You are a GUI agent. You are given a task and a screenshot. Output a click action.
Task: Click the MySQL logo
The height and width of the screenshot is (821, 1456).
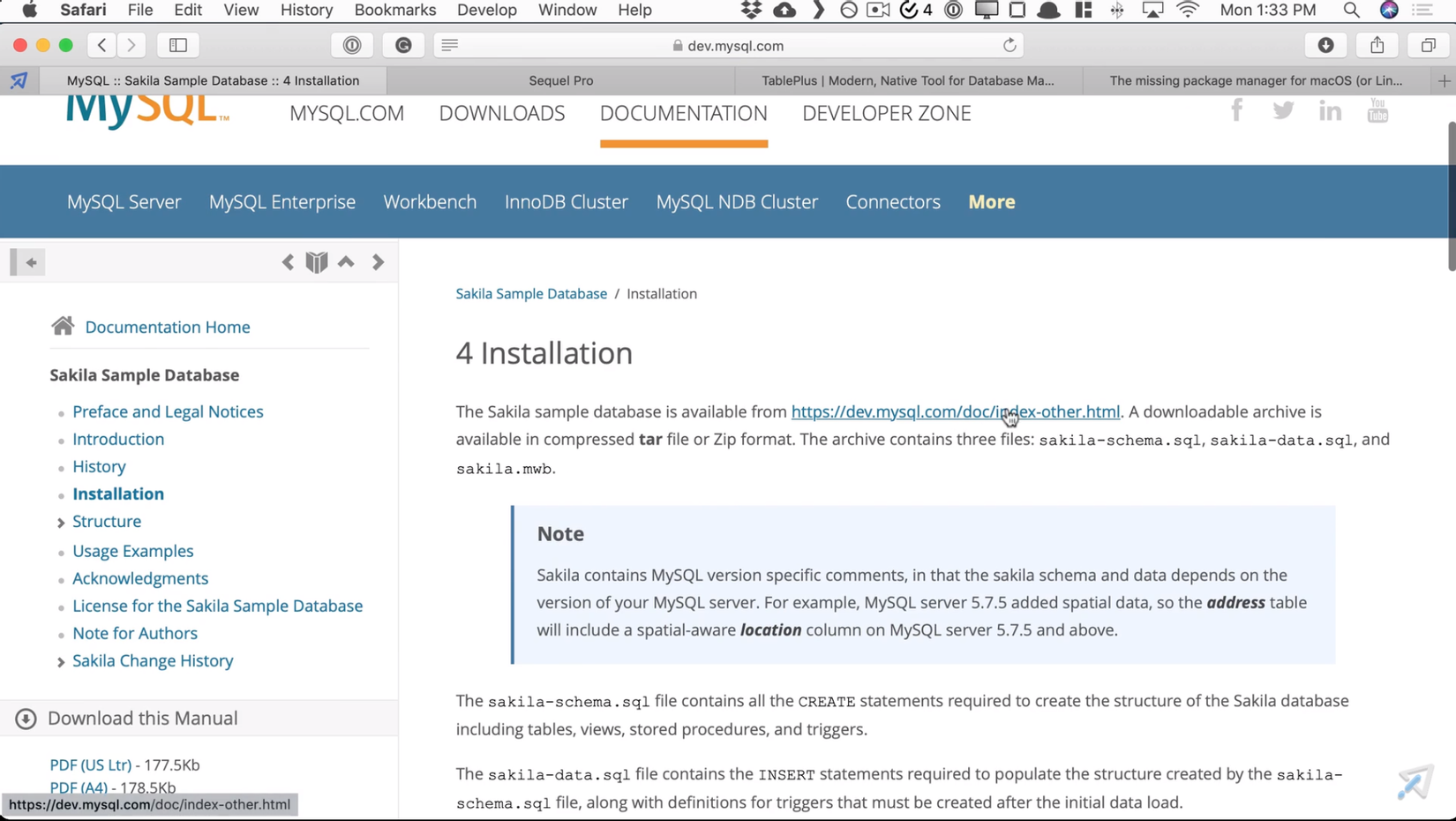(147, 112)
